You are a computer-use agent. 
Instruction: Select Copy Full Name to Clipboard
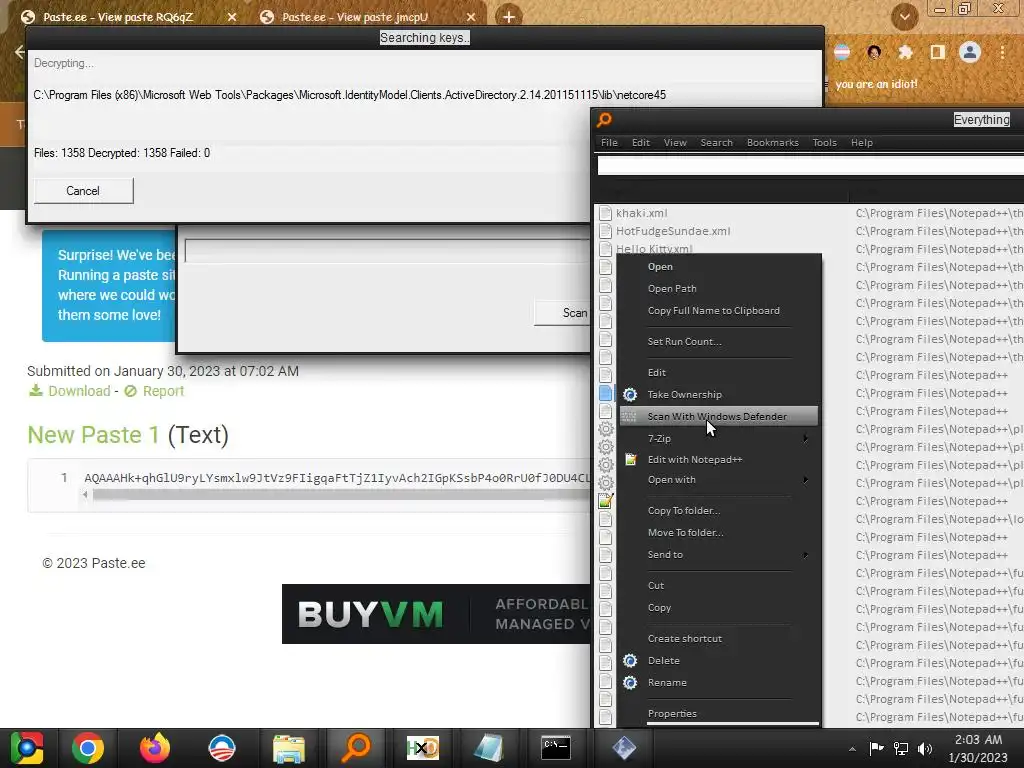tap(718, 310)
